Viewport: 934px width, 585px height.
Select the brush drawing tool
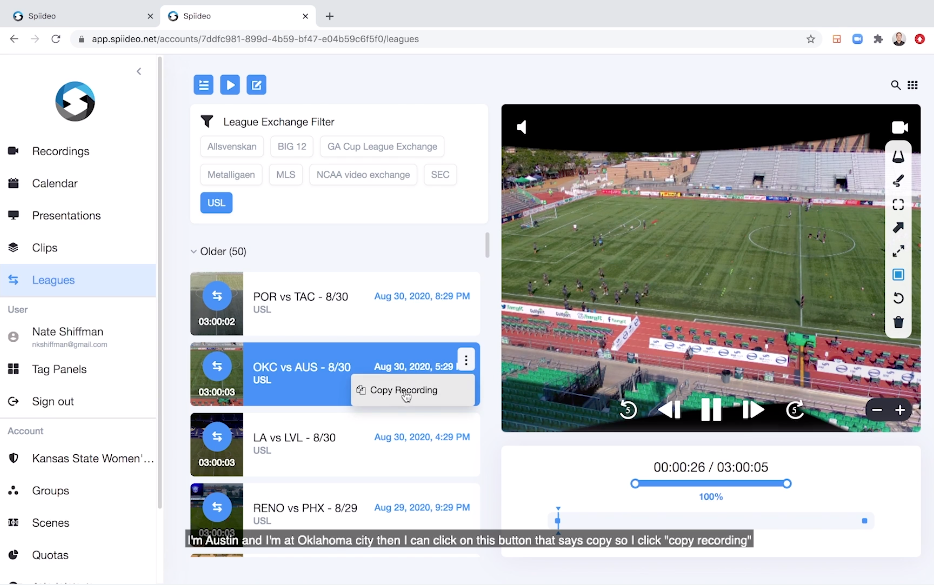[898, 181]
